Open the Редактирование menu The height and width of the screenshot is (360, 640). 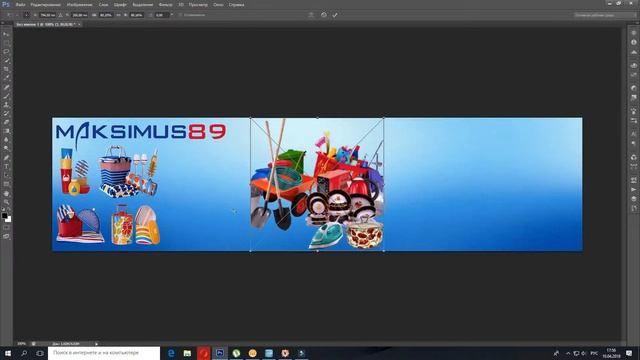coord(46,5)
